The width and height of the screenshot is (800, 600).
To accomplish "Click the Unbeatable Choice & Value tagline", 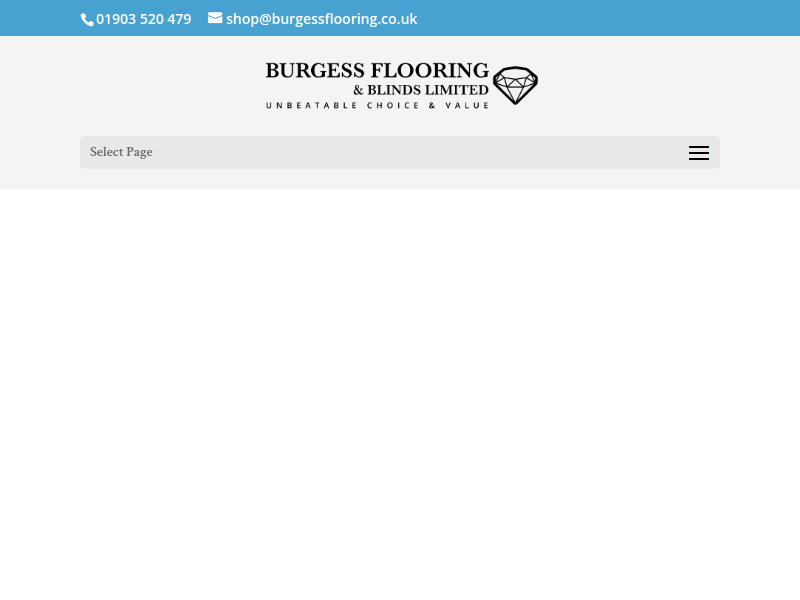I will pos(377,106).
